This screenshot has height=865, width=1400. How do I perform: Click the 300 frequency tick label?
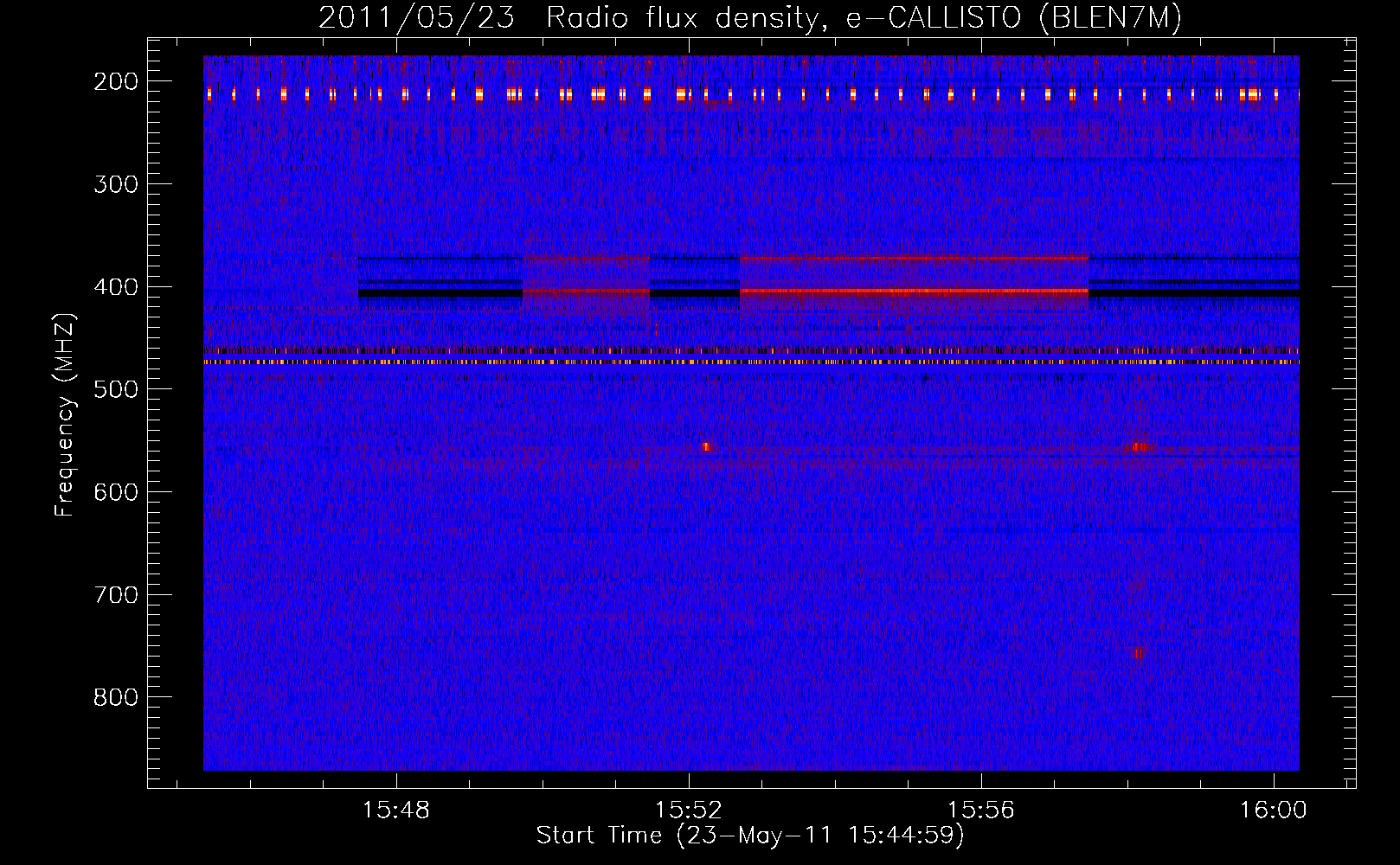pyautogui.click(x=115, y=183)
